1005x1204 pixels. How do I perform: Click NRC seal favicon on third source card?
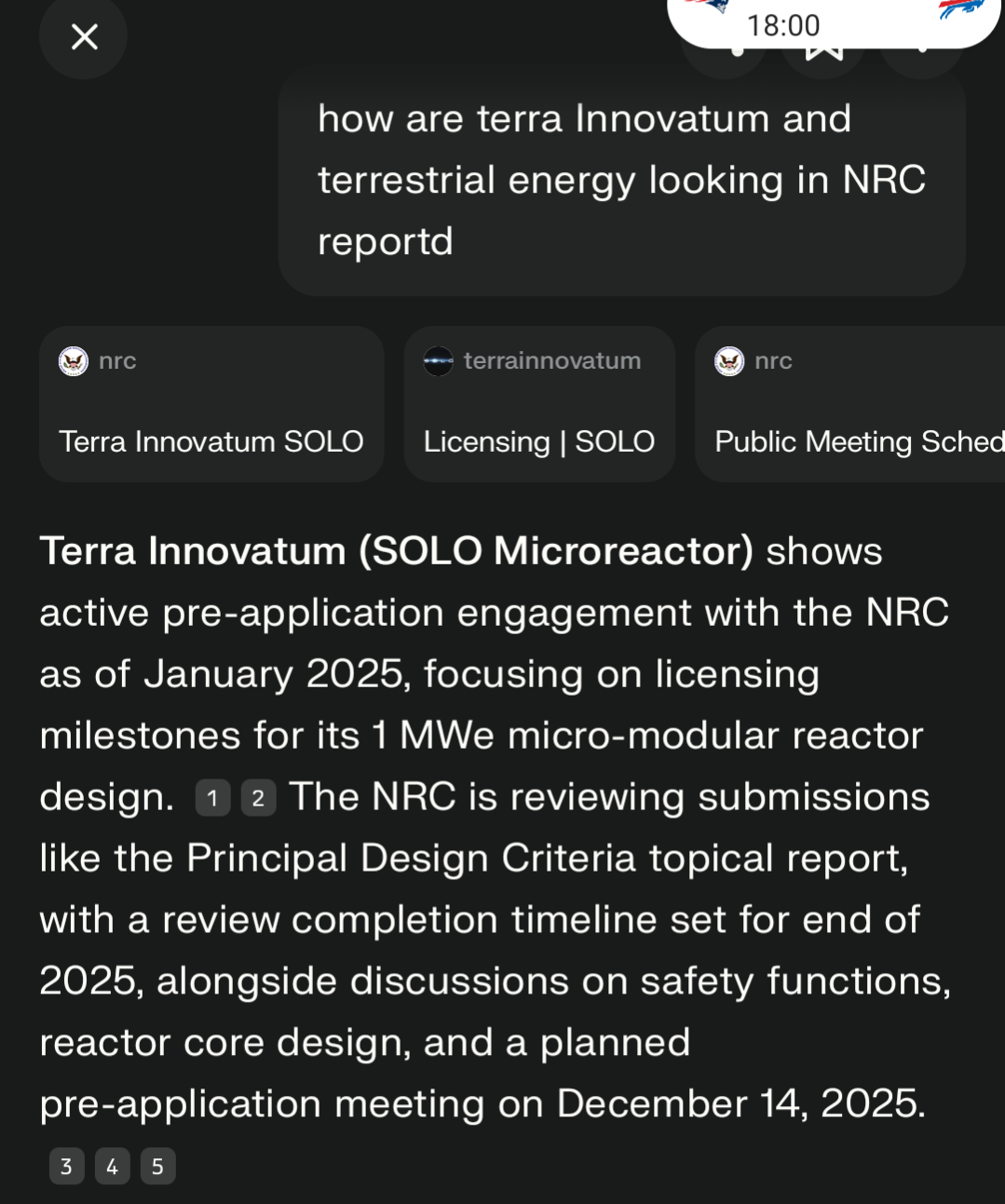point(729,361)
